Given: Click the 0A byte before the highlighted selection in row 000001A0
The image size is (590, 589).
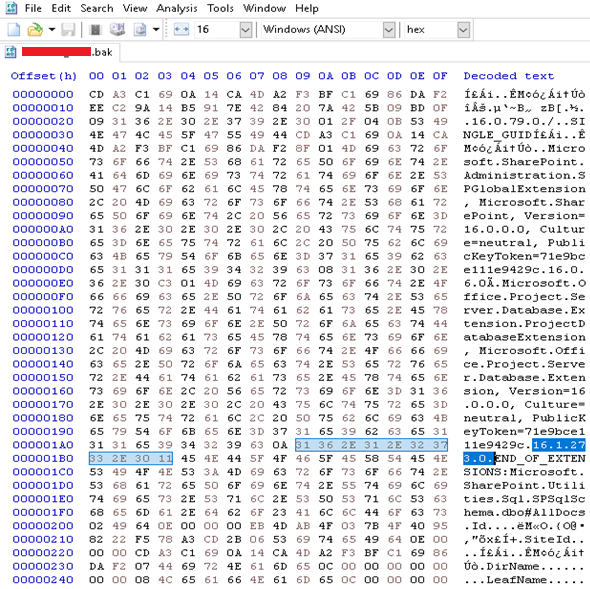Looking at the screenshot, I should [280, 445].
